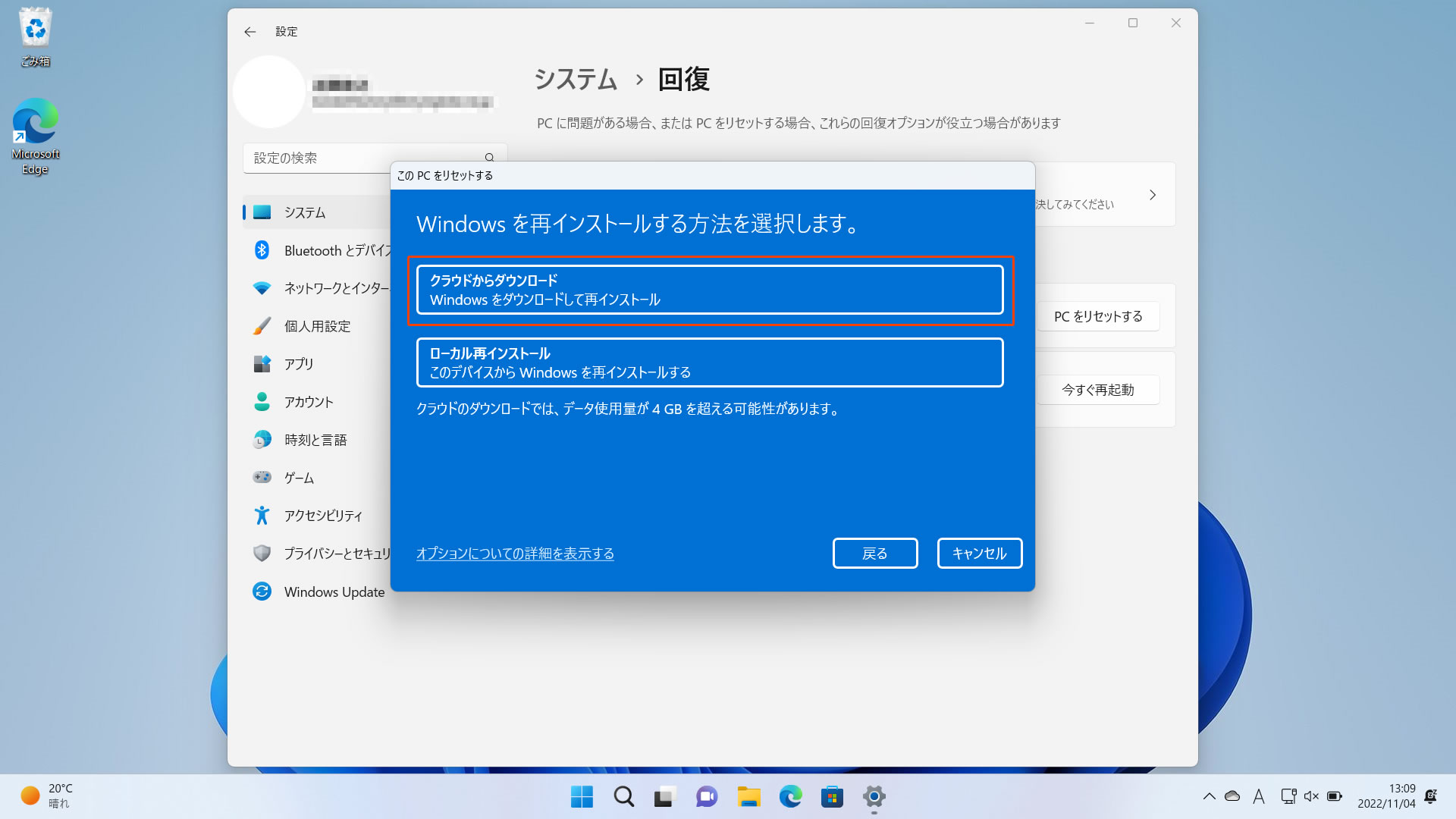Choose Cloud download (クラウドからダウンロード) option
The height and width of the screenshot is (819, 1456).
coord(710,290)
